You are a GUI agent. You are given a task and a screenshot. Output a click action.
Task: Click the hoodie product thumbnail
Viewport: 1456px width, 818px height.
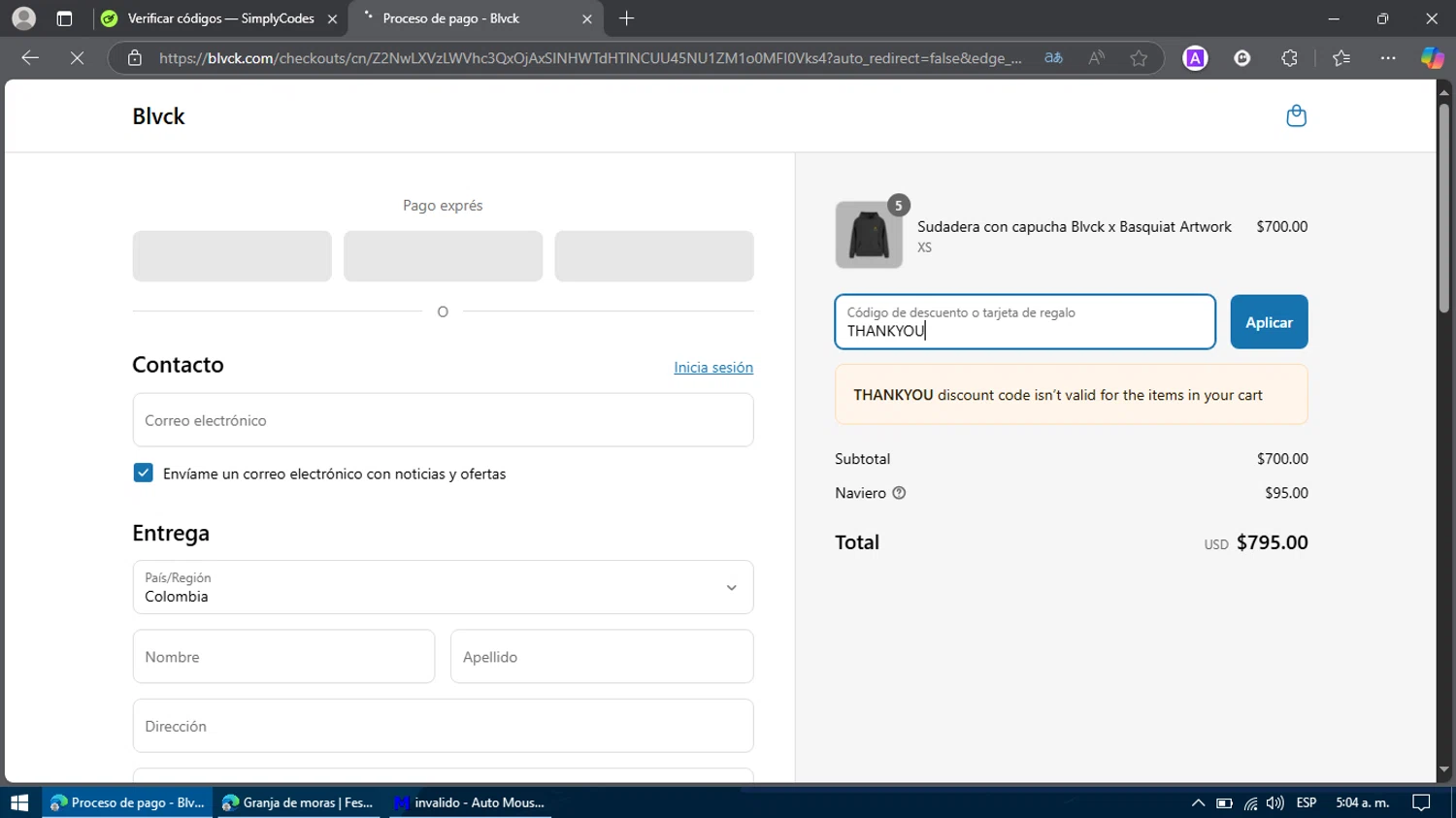869,235
